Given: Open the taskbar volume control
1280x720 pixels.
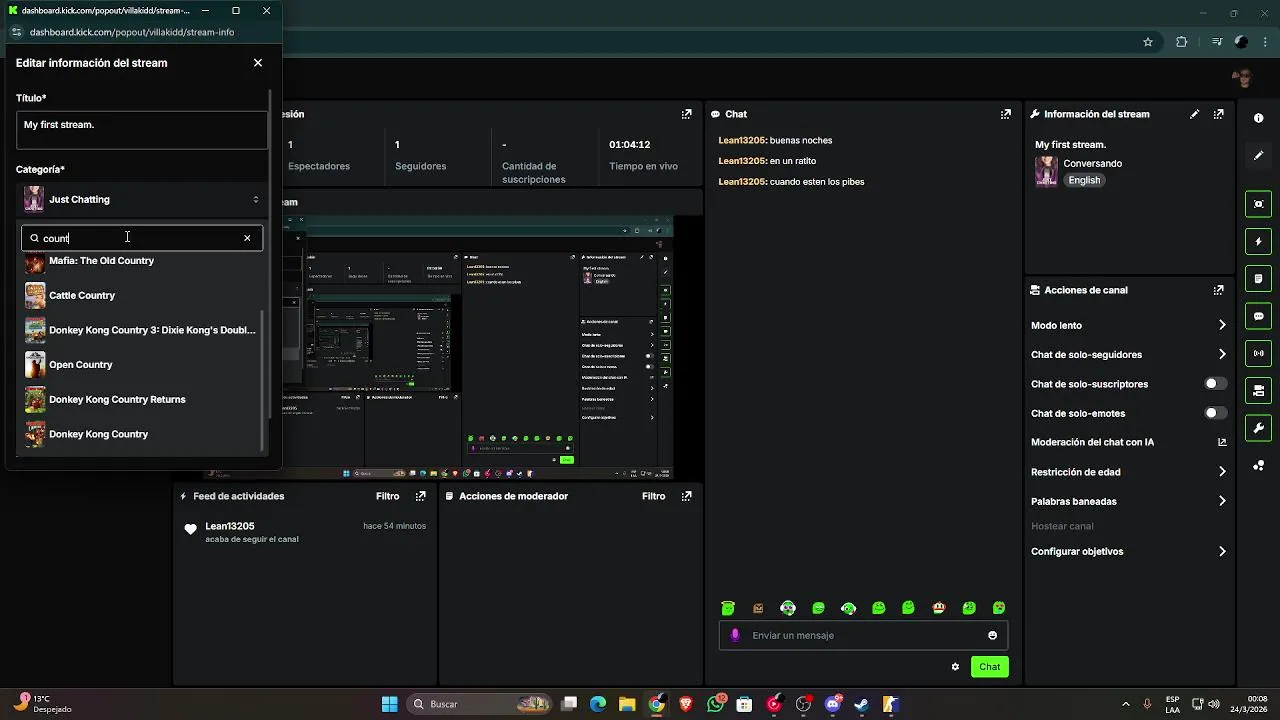Looking at the screenshot, I should [x=1214, y=704].
